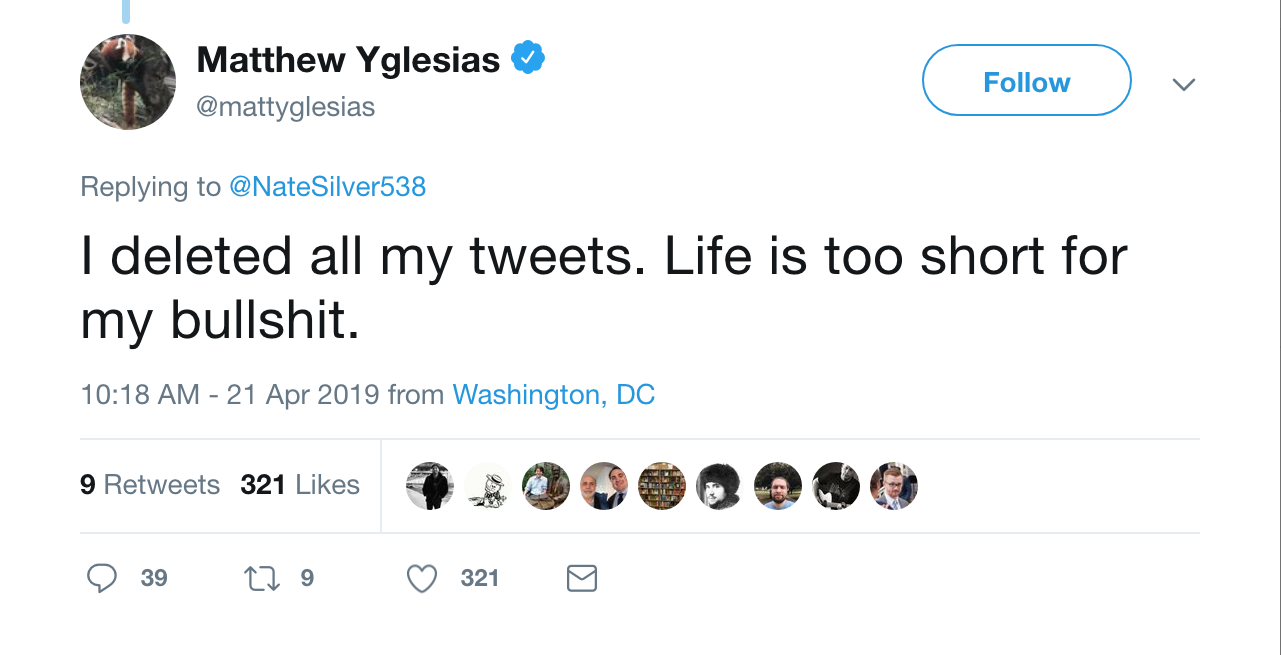
Task: Select the first black-and-white liker avatar
Action: coord(430,486)
